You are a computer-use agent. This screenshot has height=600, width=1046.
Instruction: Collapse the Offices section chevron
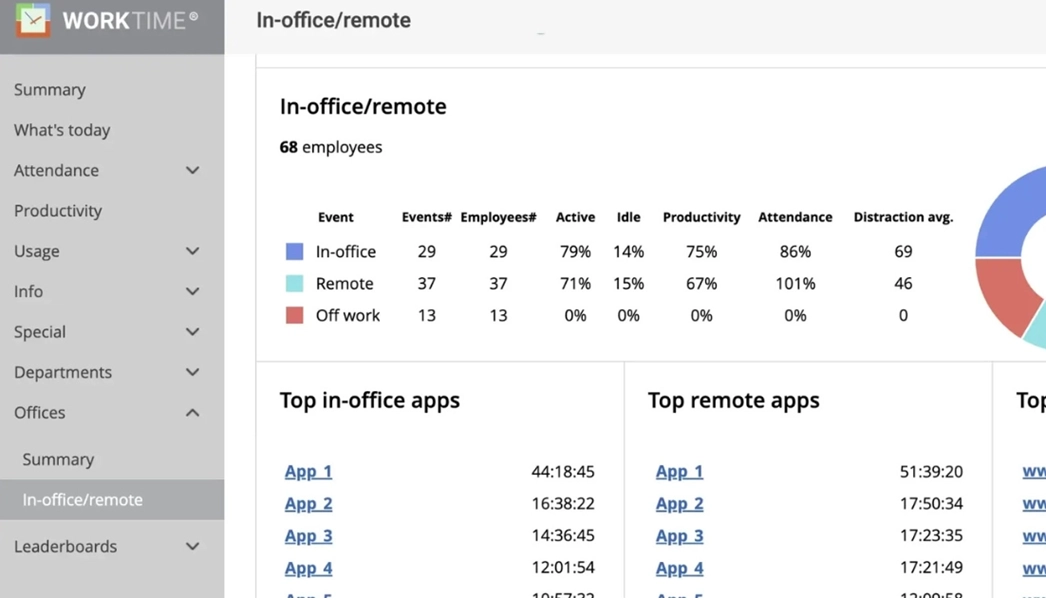pyautogui.click(x=192, y=413)
